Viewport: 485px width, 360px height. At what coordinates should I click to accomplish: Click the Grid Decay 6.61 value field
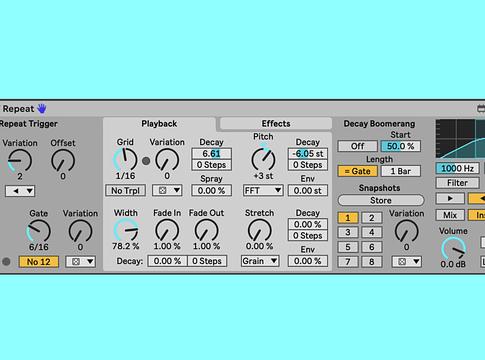pyautogui.click(x=211, y=154)
